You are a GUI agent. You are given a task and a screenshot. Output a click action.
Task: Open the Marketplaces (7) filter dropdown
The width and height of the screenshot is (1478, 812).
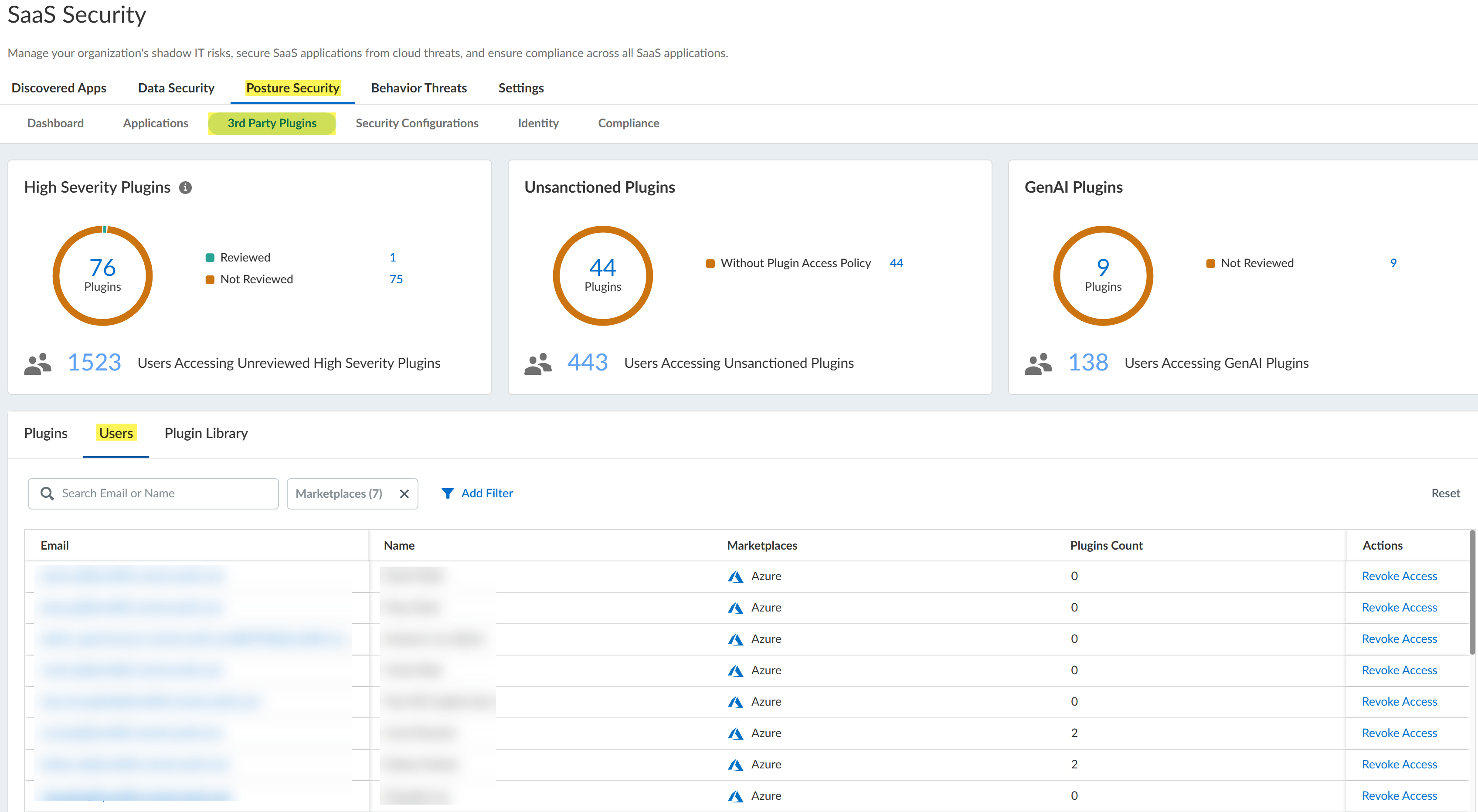tap(339, 493)
